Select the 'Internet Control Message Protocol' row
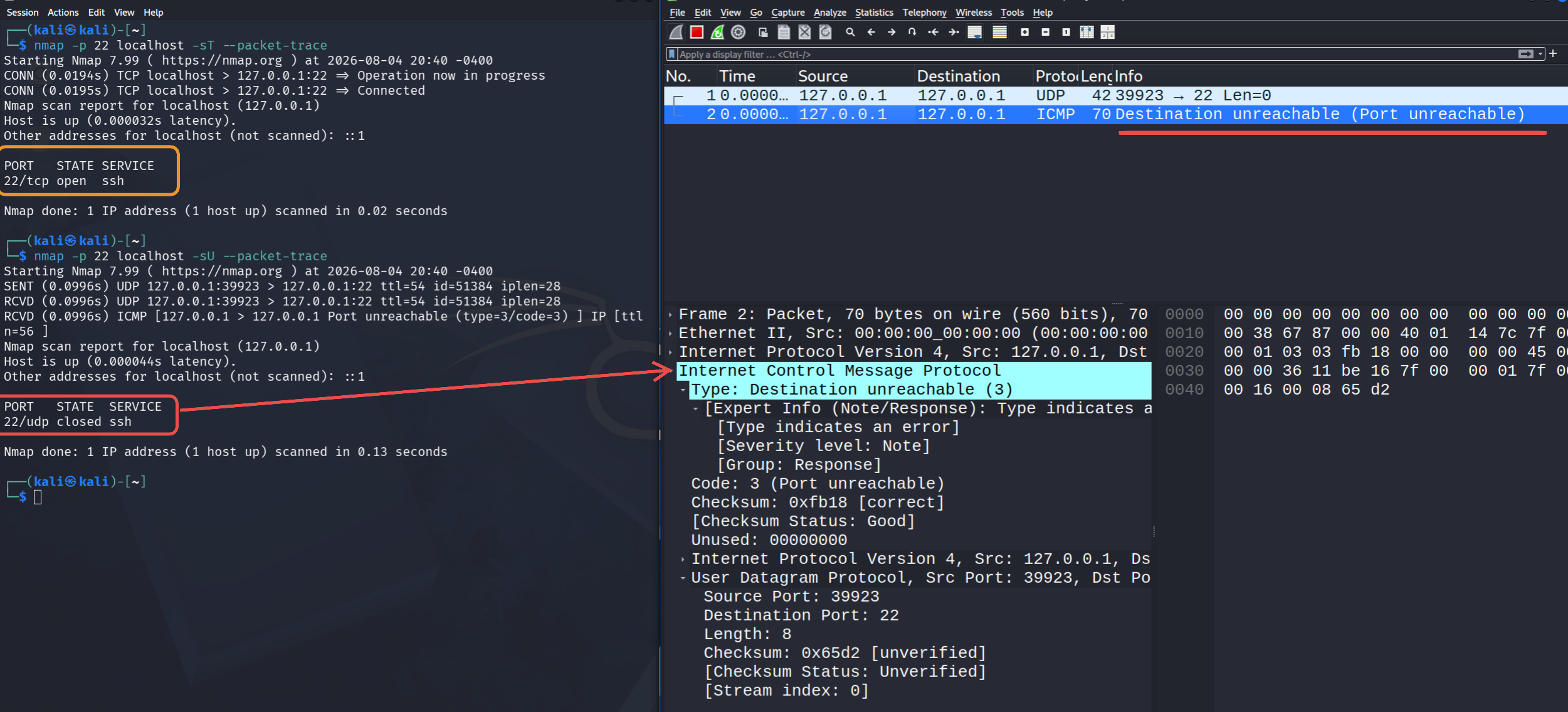This screenshot has width=1568, height=712. pos(914,371)
